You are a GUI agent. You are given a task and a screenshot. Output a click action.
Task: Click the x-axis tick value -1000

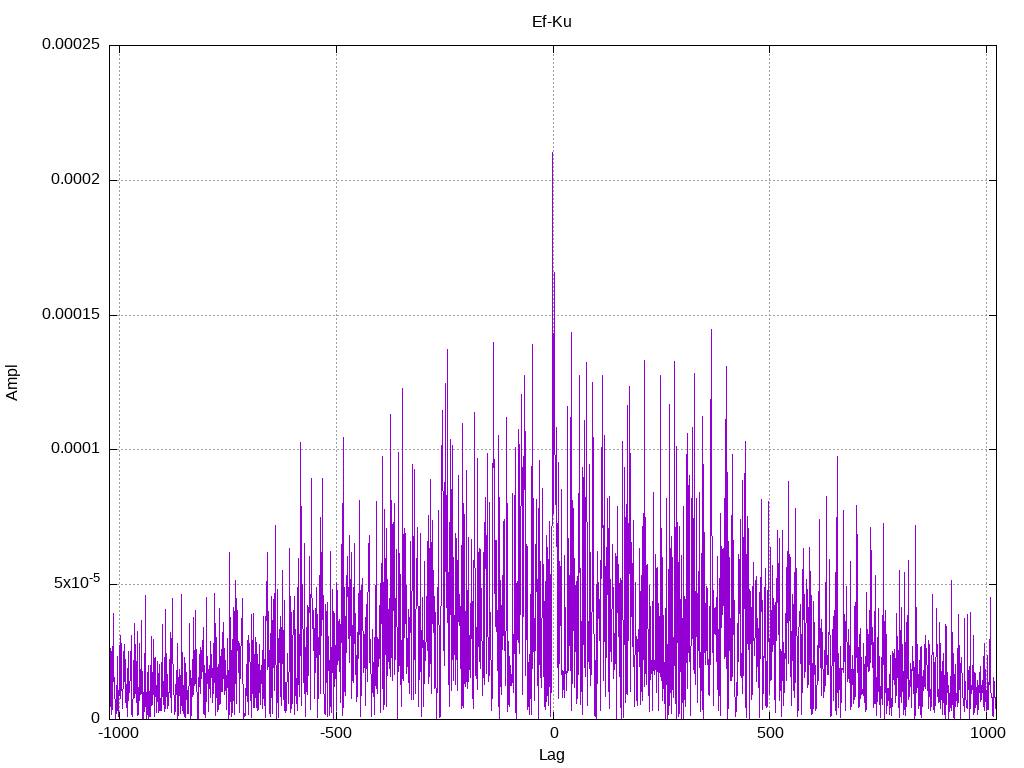[x=118, y=733]
